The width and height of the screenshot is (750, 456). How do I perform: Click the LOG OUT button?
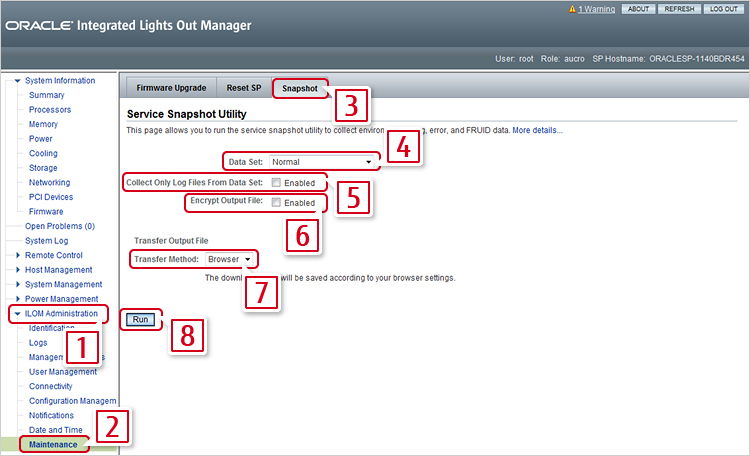point(723,9)
